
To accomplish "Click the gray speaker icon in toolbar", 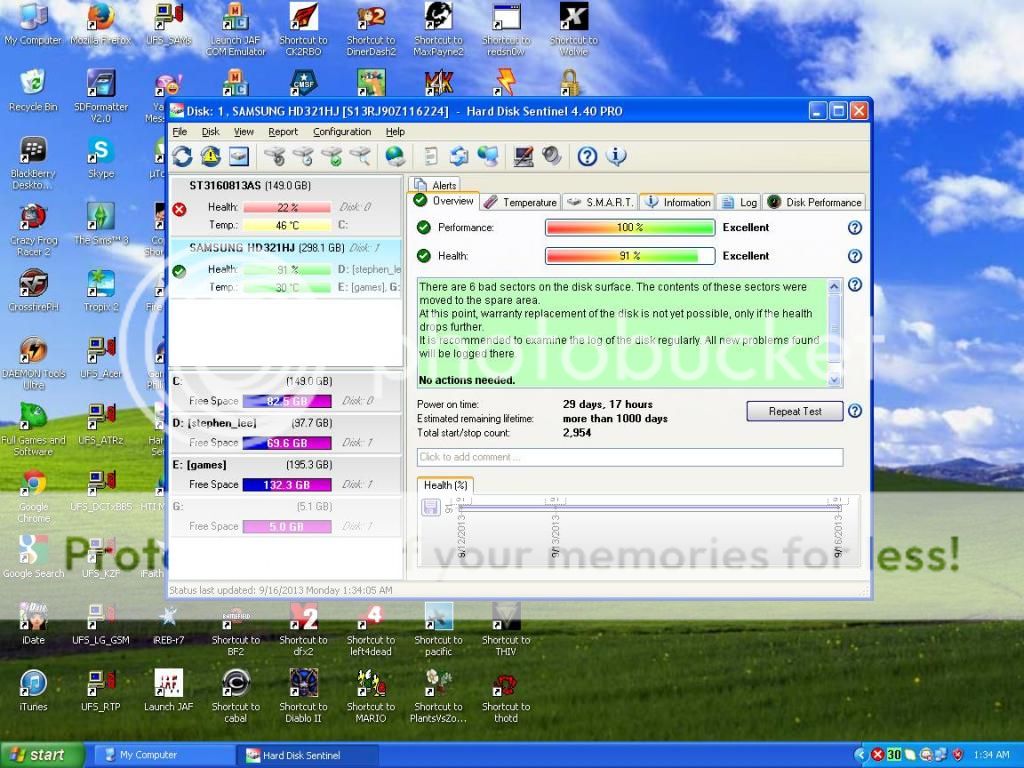I will [x=551, y=156].
